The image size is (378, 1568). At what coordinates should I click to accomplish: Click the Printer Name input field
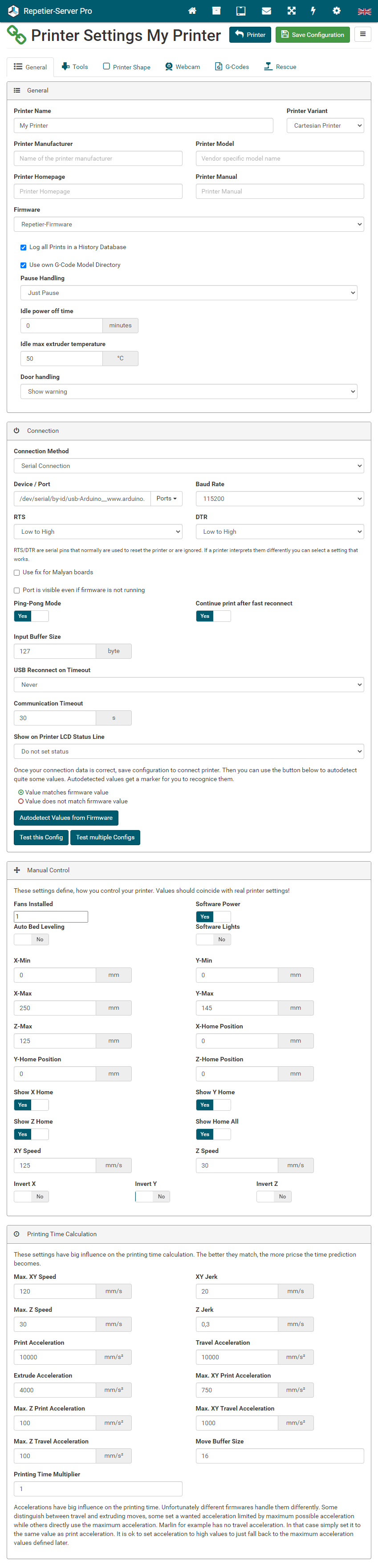pyautogui.click(x=143, y=125)
